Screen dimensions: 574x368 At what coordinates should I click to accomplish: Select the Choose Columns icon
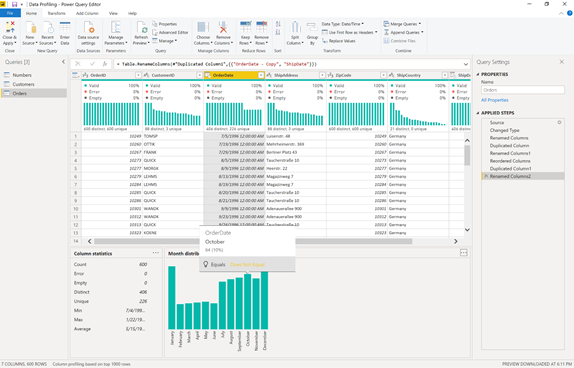coord(202,28)
